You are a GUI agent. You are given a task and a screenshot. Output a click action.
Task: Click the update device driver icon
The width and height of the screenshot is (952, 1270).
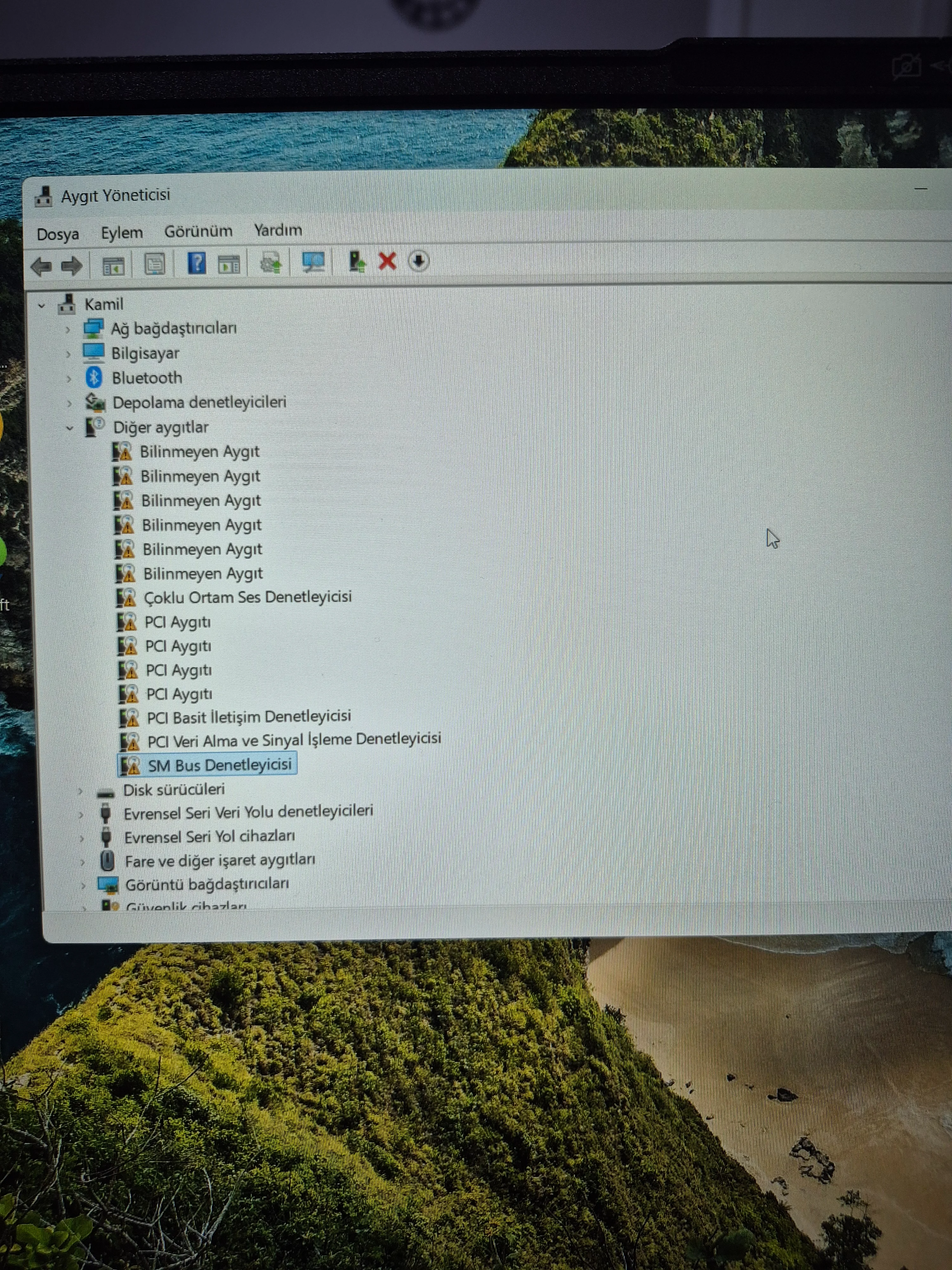click(357, 262)
